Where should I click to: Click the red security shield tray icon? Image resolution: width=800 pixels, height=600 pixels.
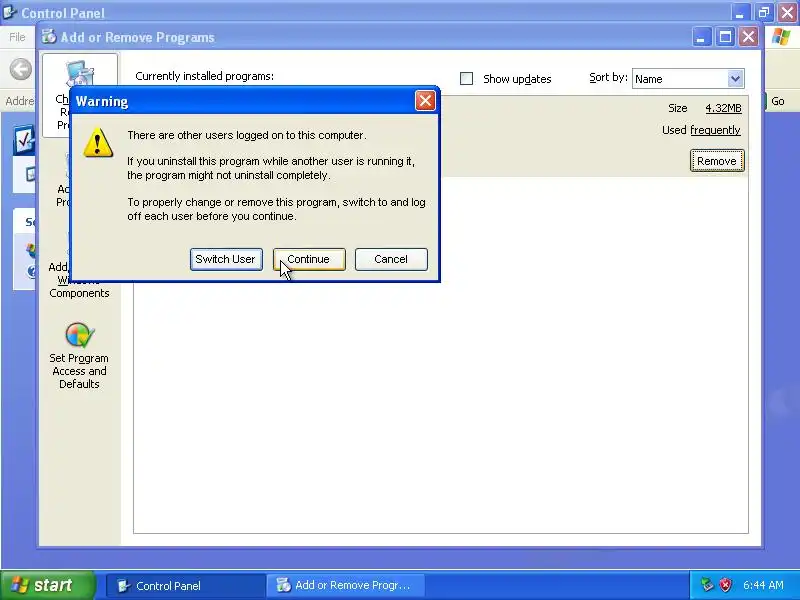pos(725,585)
